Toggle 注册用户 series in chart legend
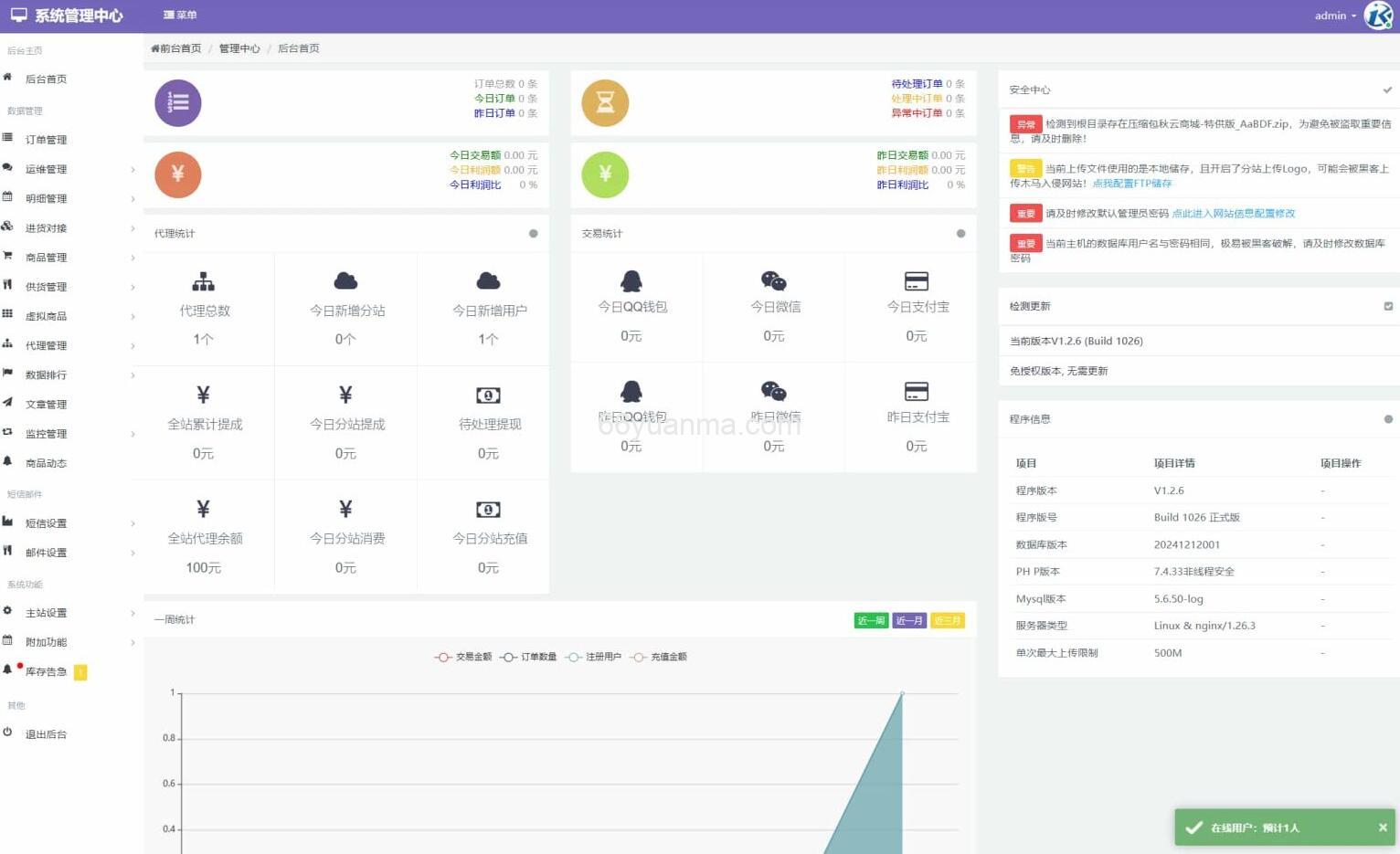Viewport: 1400px width, 854px height. 594,657
